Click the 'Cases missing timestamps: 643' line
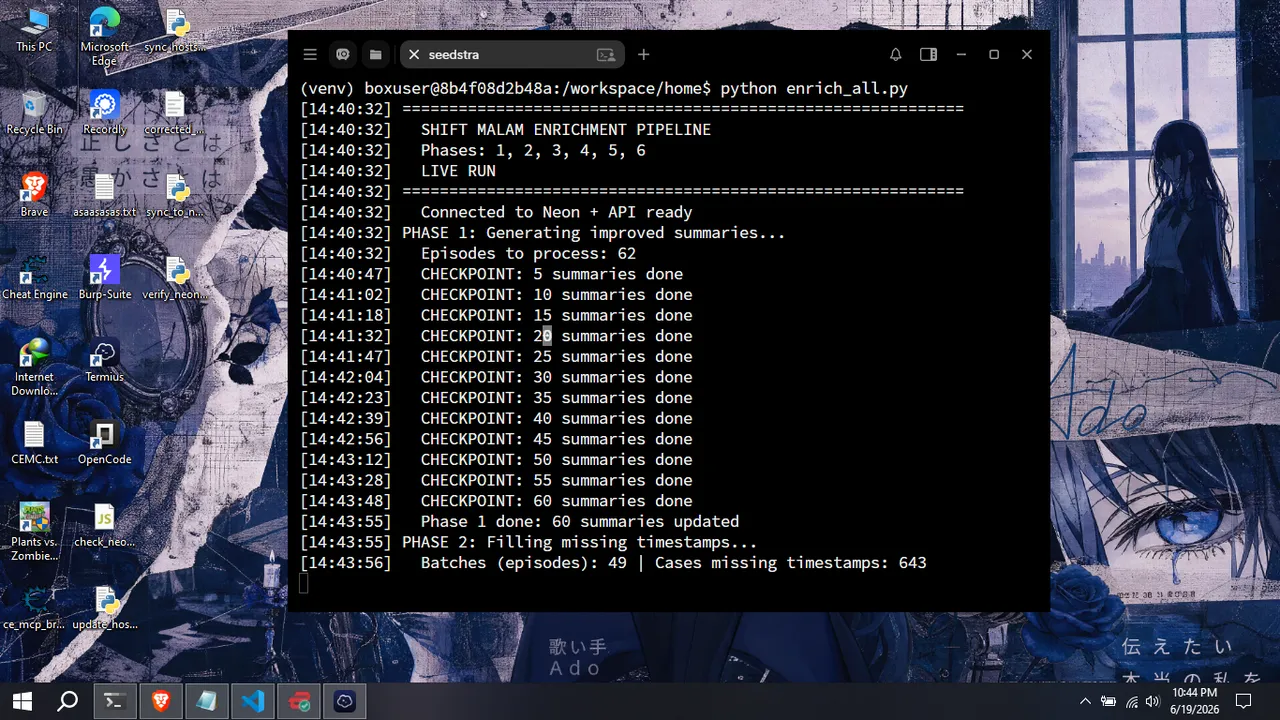Viewport: 1280px width, 720px height. pyautogui.click(x=791, y=563)
